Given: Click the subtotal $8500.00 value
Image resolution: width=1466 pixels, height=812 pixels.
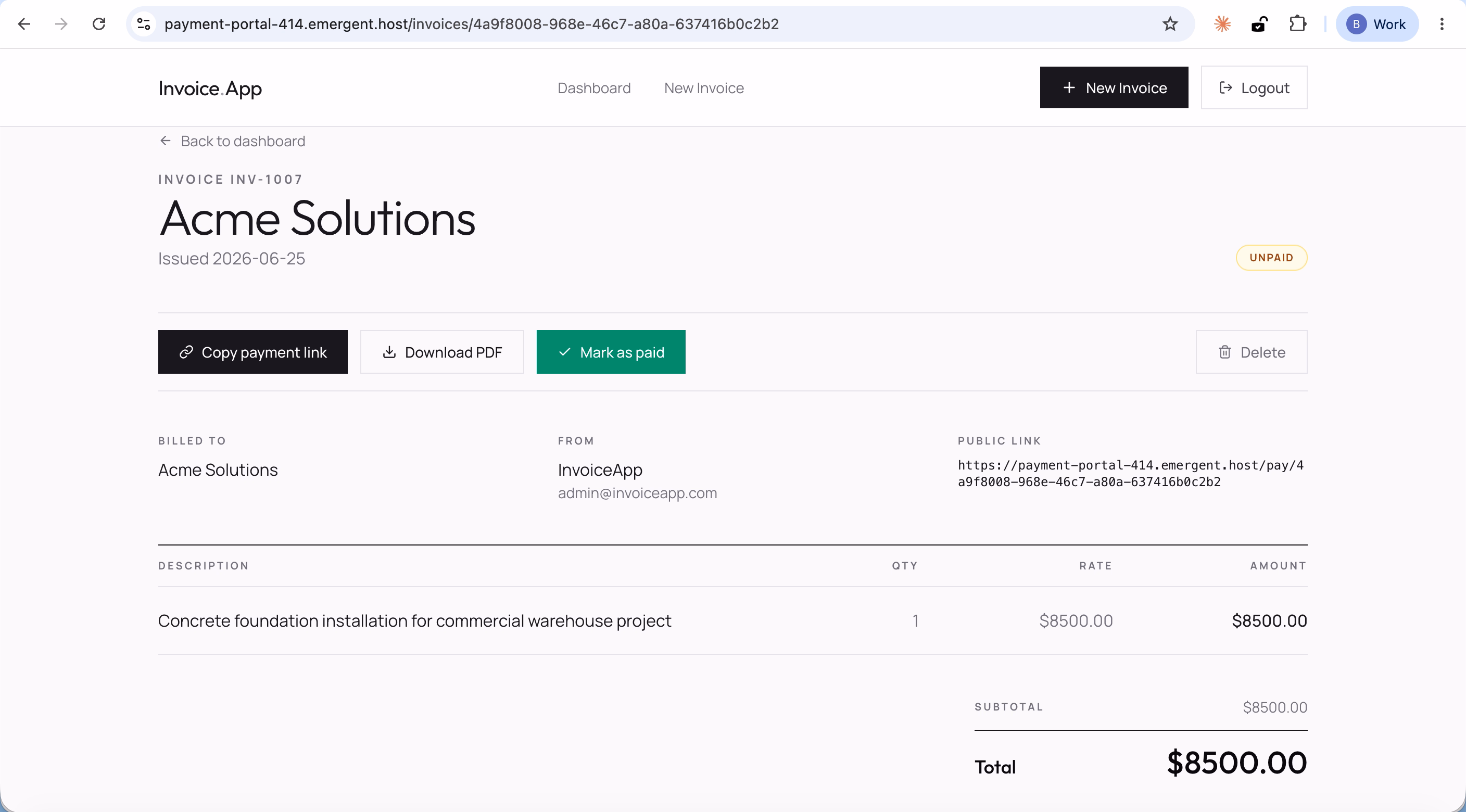Looking at the screenshot, I should pos(1275,707).
